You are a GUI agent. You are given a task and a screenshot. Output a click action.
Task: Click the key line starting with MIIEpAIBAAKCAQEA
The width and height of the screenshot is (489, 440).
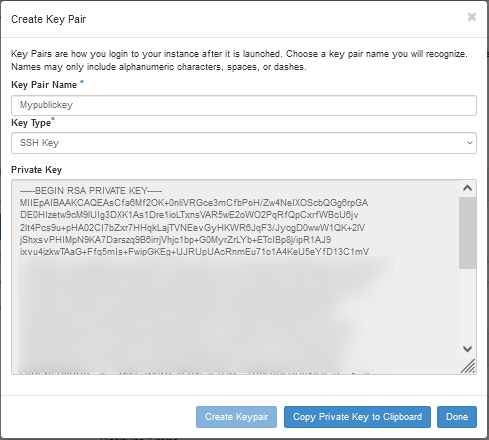[x=194, y=203]
